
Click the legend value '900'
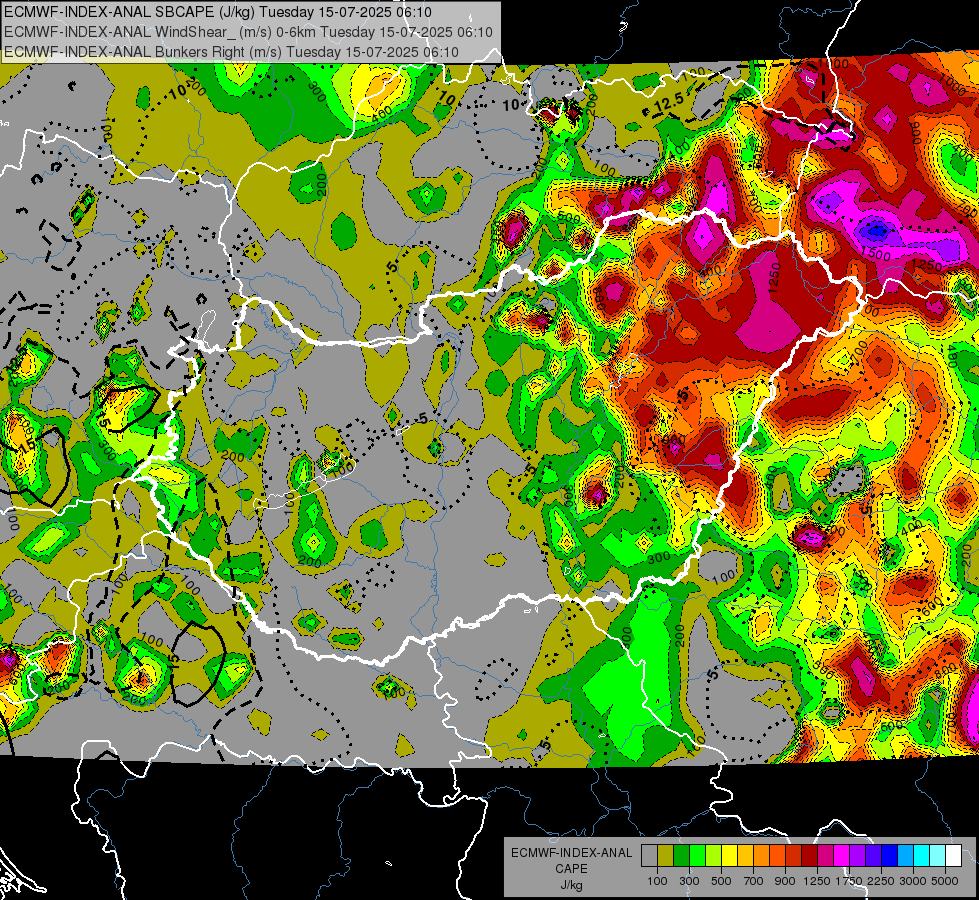(x=785, y=881)
